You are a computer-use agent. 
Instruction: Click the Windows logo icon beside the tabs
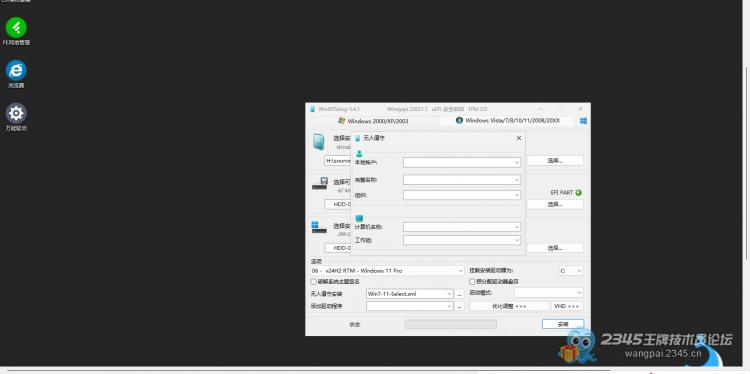pos(583,121)
